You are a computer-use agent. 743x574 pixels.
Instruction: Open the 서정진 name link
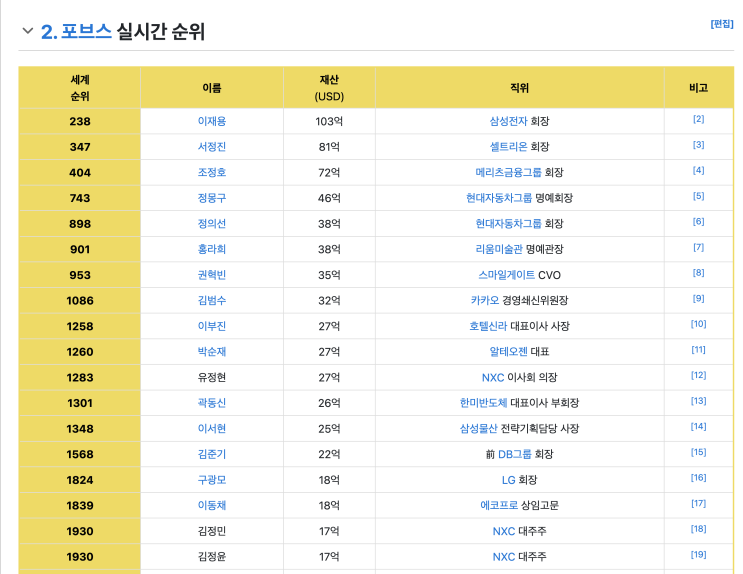pos(212,147)
